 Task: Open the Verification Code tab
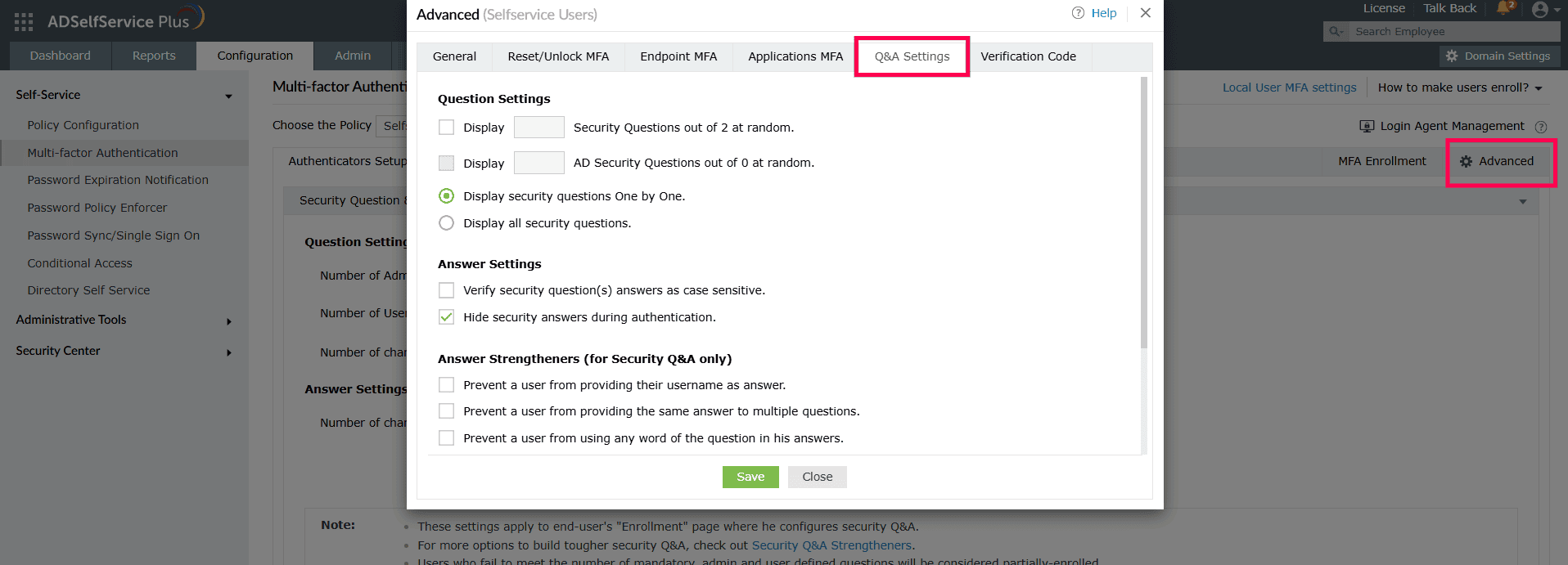(x=1028, y=56)
